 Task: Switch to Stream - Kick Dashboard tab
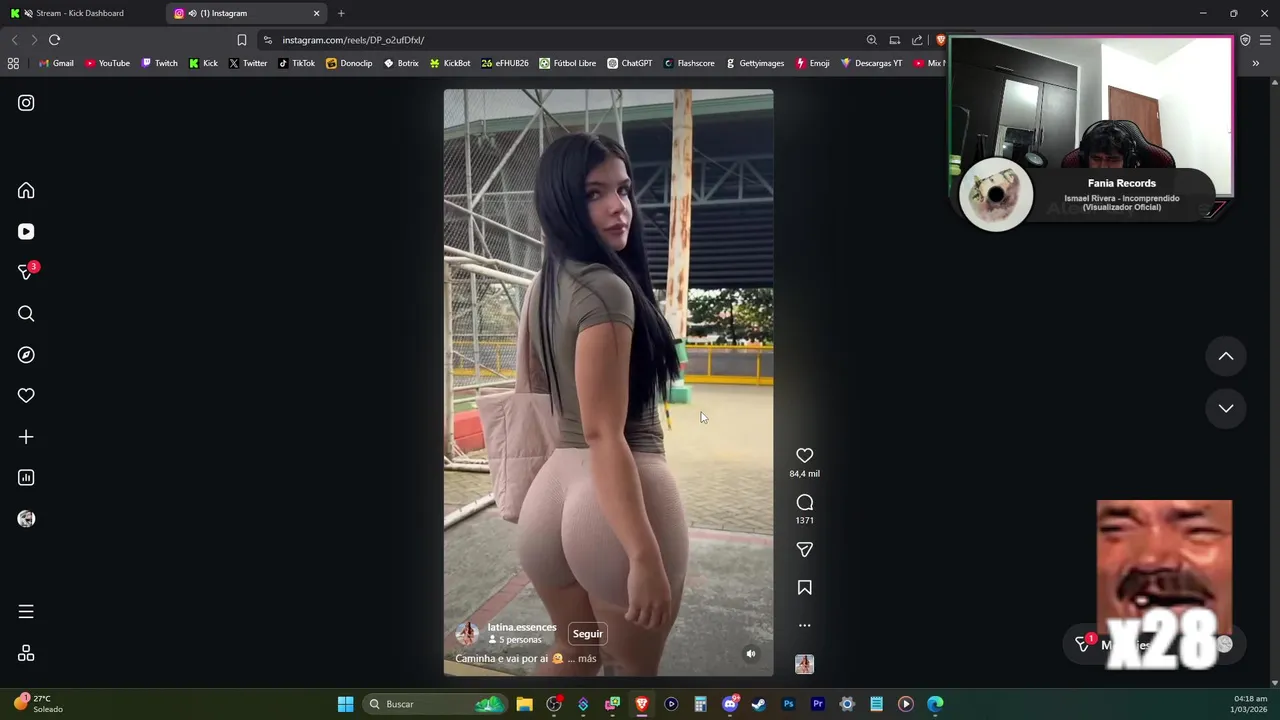tap(80, 13)
